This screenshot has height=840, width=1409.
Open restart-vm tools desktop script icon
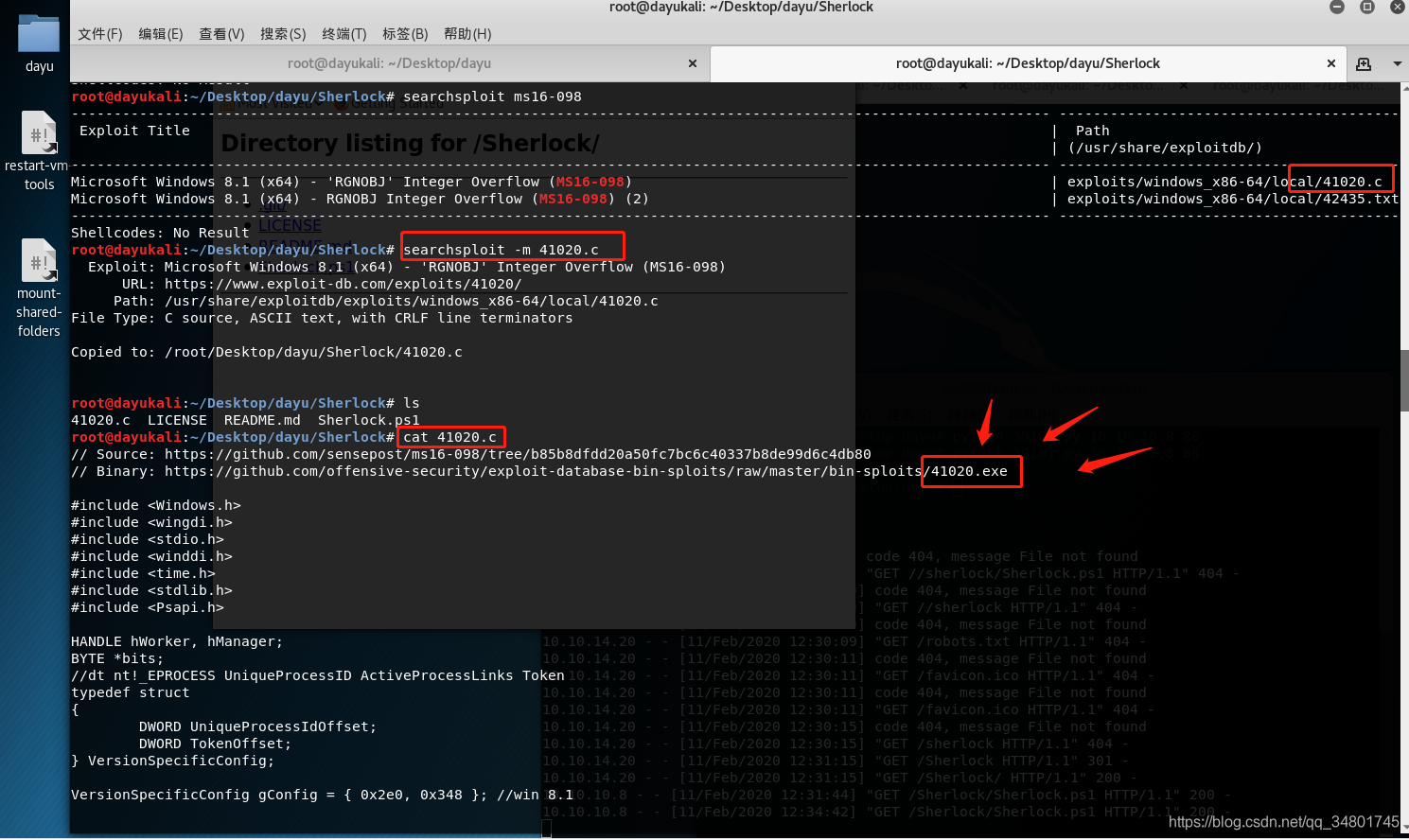pyautogui.click(x=39, y=151)
